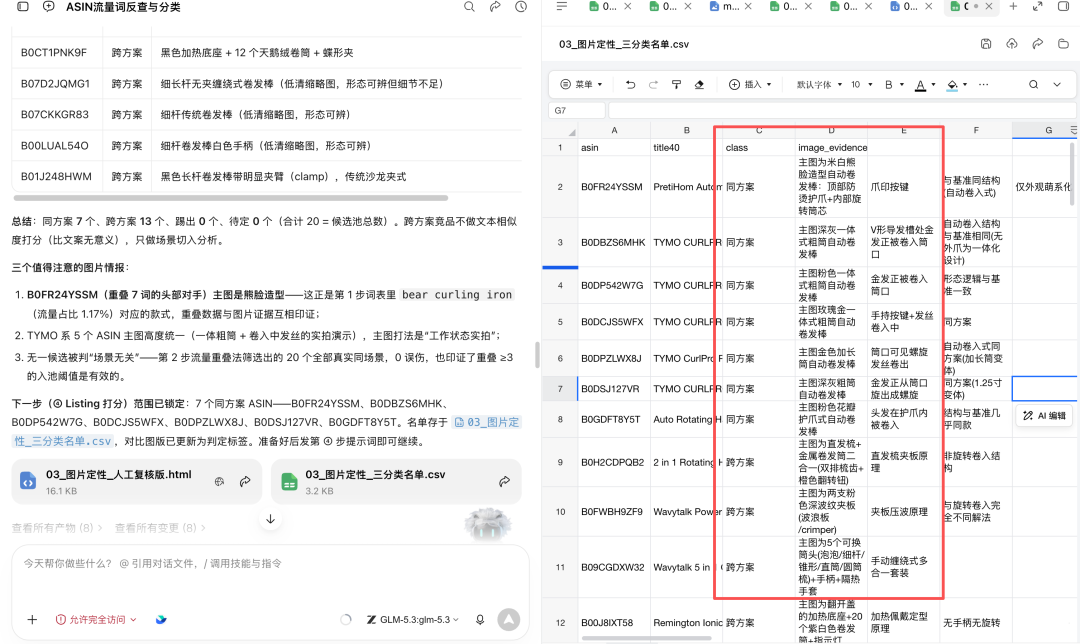
Task: Open the inline 03_图片定性_三分类名单.csv link
Action: click(267, 431)
